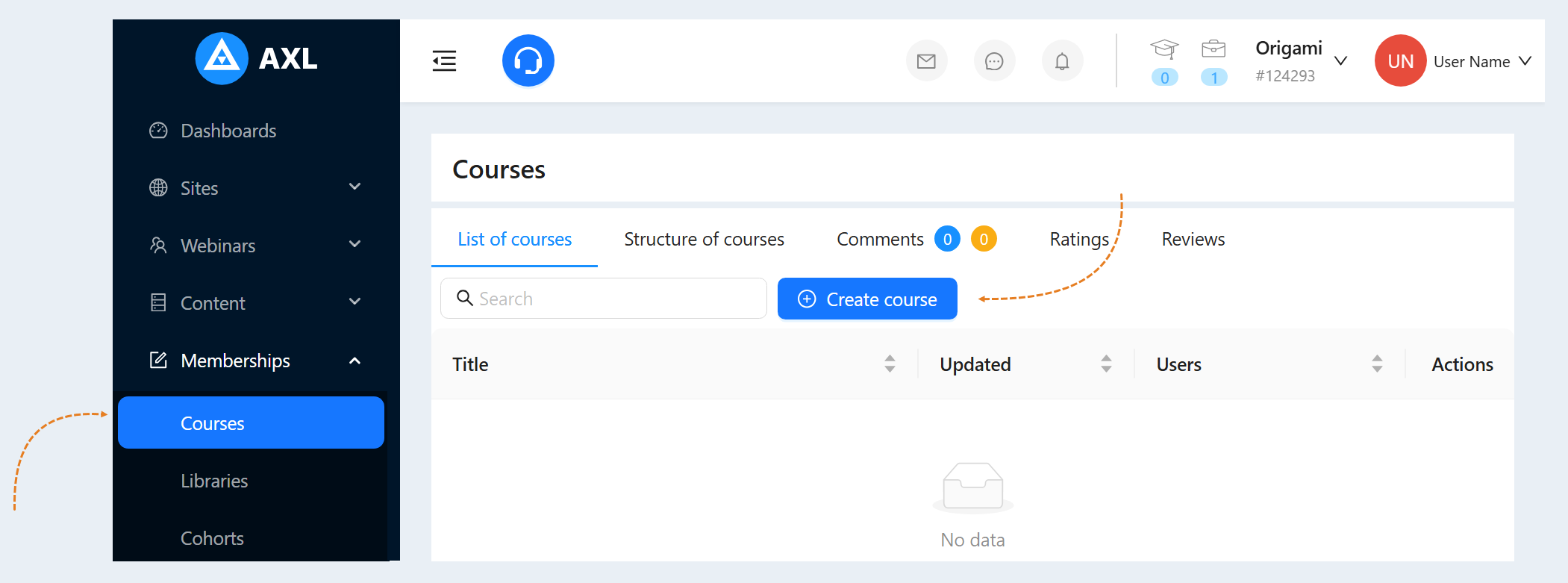Click the Sites globe icon
This screenshot has height=583, width=1568.
tap(158, 187)
